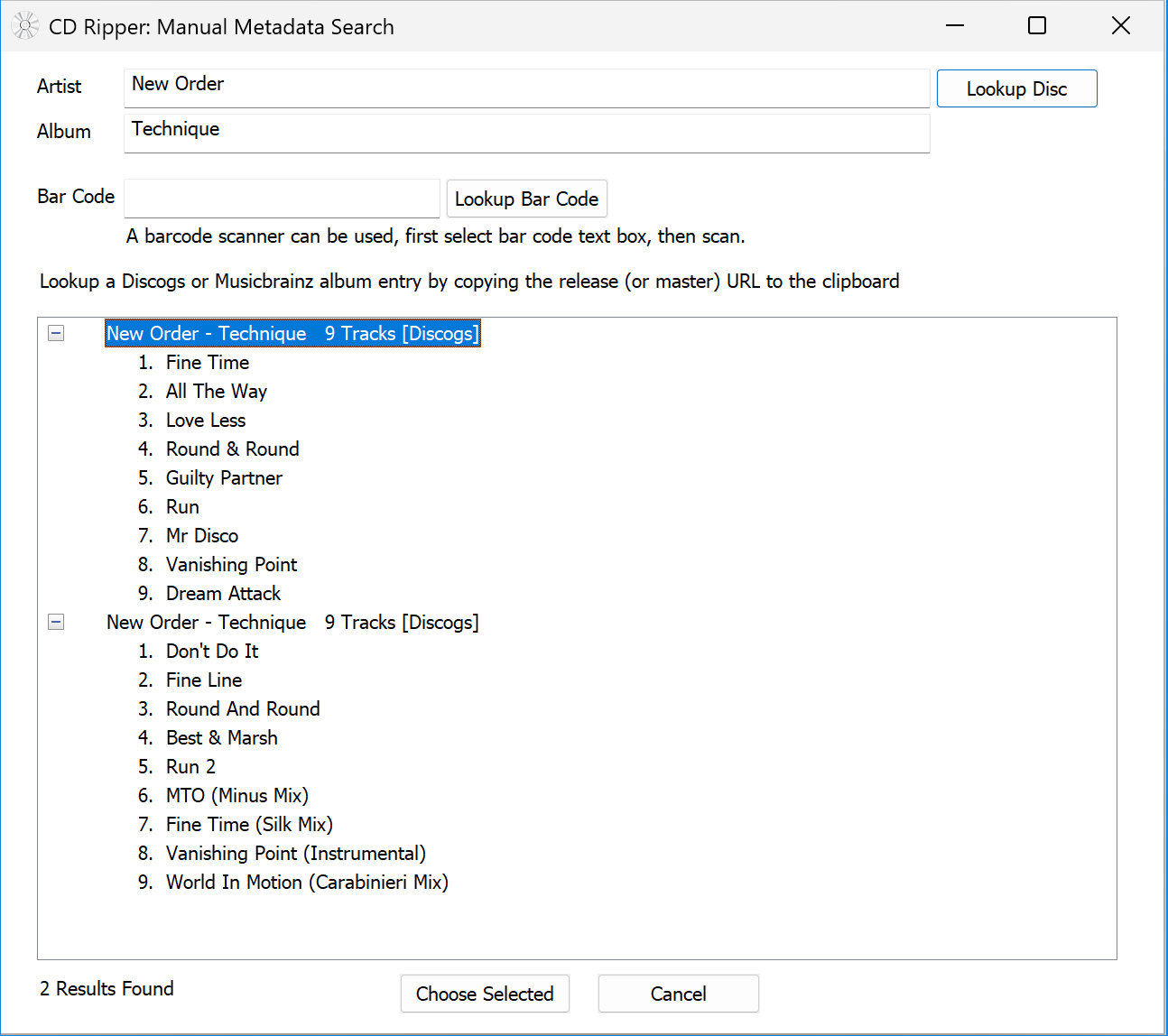Select the second Discogs release entry
This screenshot has width=1168, height=1036.
292,622
